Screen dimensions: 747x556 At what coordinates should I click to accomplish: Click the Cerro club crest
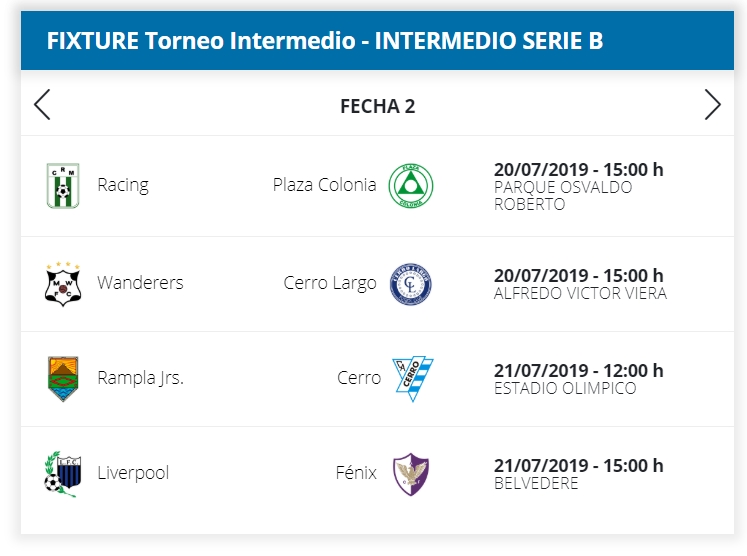click(x=412, y=378)
